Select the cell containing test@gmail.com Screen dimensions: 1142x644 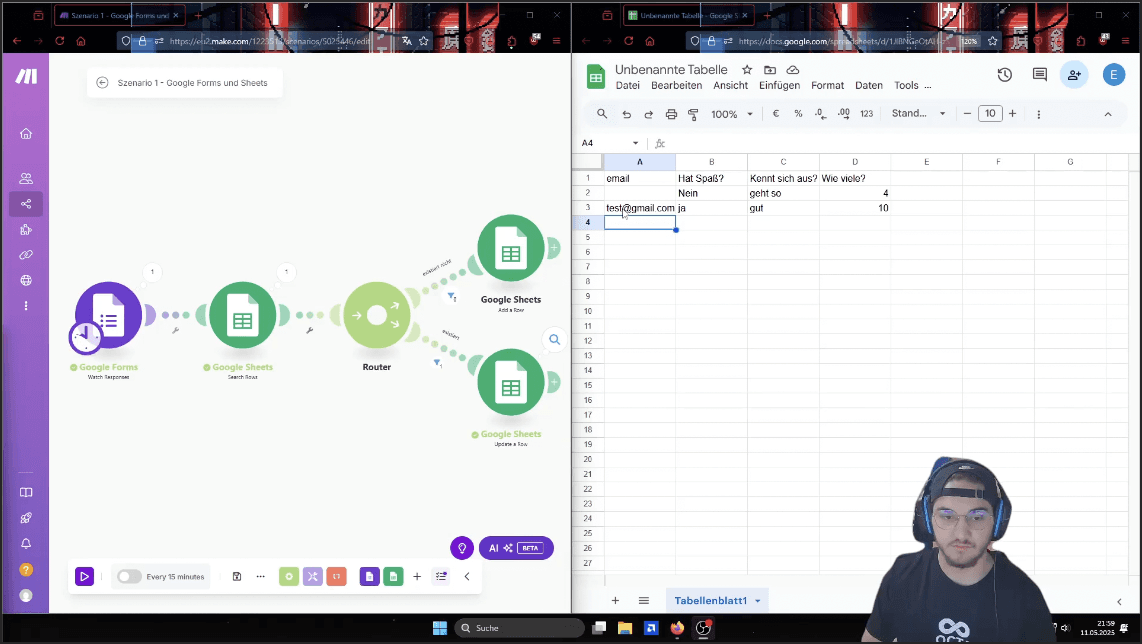pyautogui.click(x=640, y=208)
